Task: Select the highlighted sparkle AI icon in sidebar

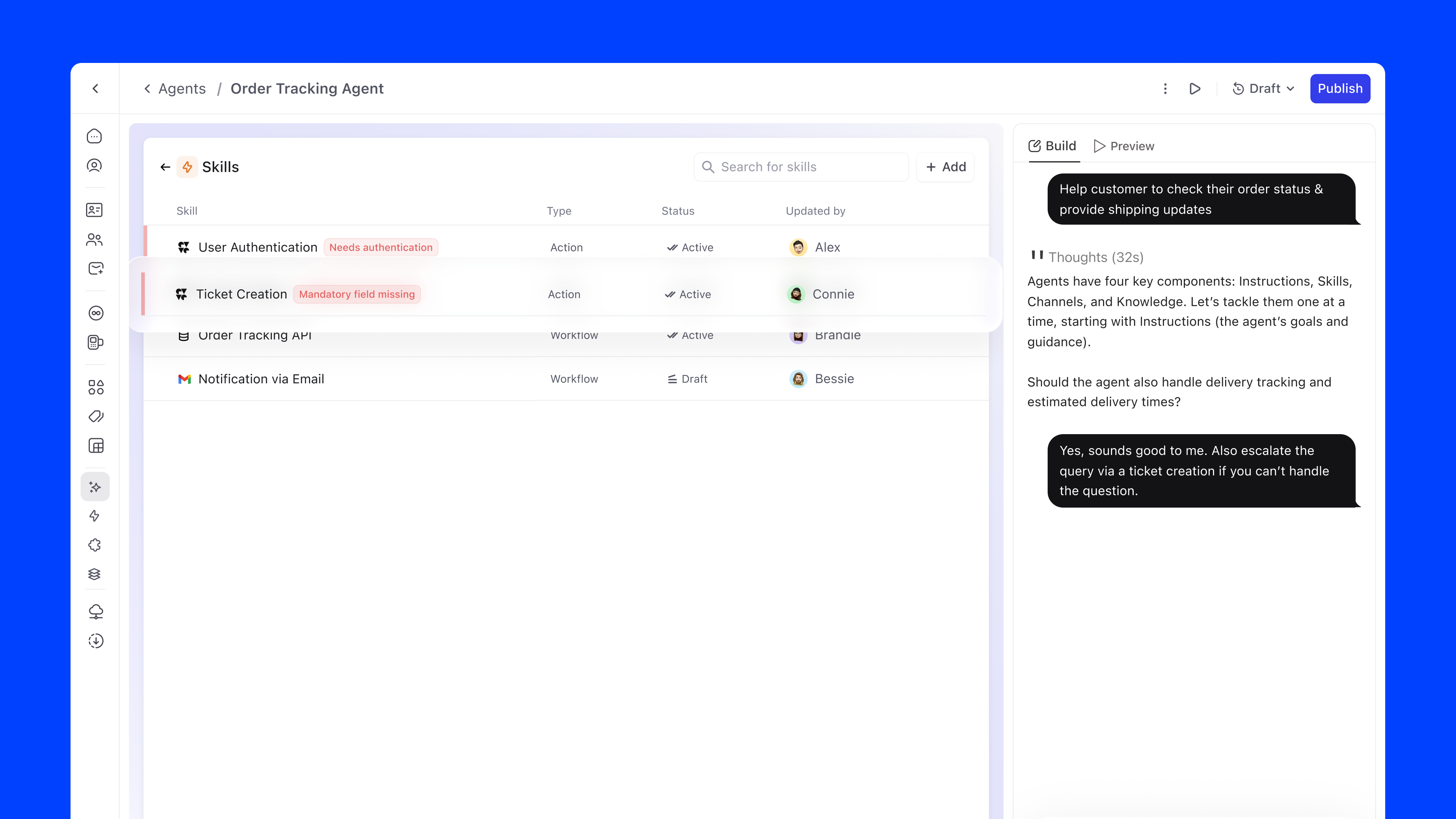Action: [95, 486]
